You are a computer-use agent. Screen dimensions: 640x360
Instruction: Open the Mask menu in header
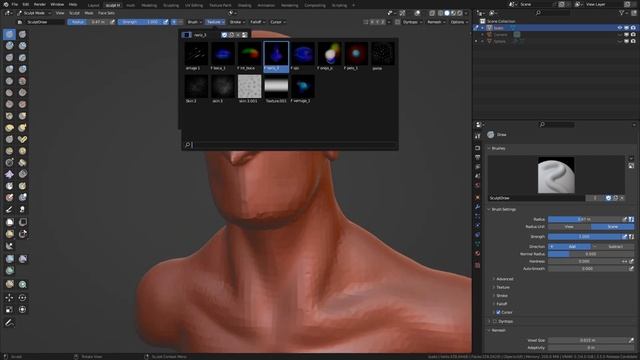tap(89, 13)
